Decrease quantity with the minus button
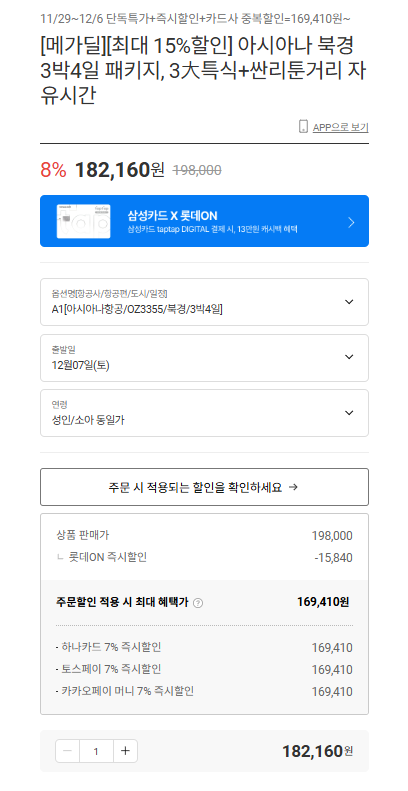Viewport: 408px width, 791px height. 67,751
